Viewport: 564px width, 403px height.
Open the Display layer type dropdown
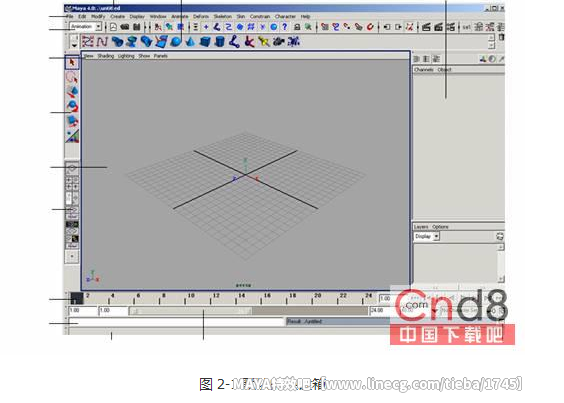pos(426,236)
